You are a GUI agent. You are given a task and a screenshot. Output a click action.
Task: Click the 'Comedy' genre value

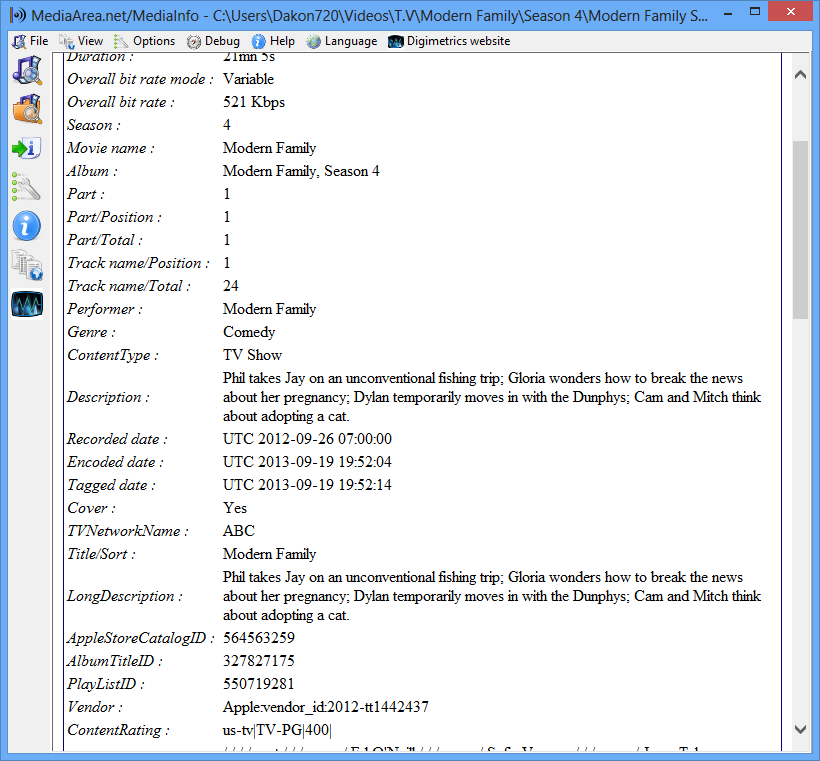point(249,332)
